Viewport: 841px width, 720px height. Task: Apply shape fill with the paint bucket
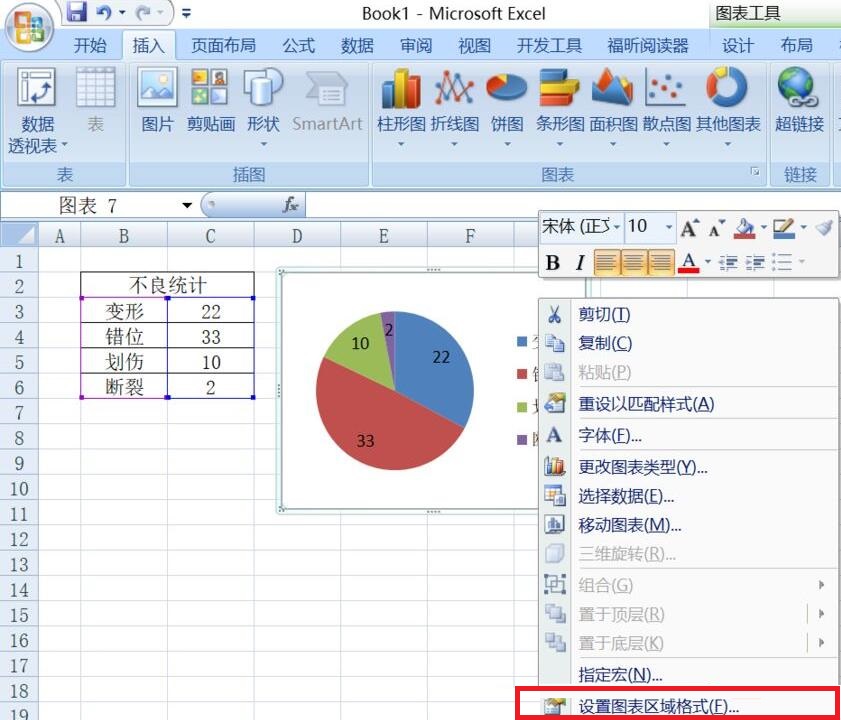744,228
